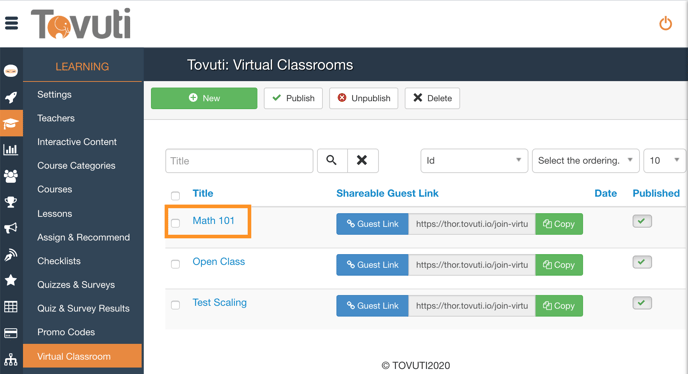The height and width of the screenshot is (374, 688).
Task: Toggle published status for Test Scaling
Action: pyautogui.click(x=642, y=303)
